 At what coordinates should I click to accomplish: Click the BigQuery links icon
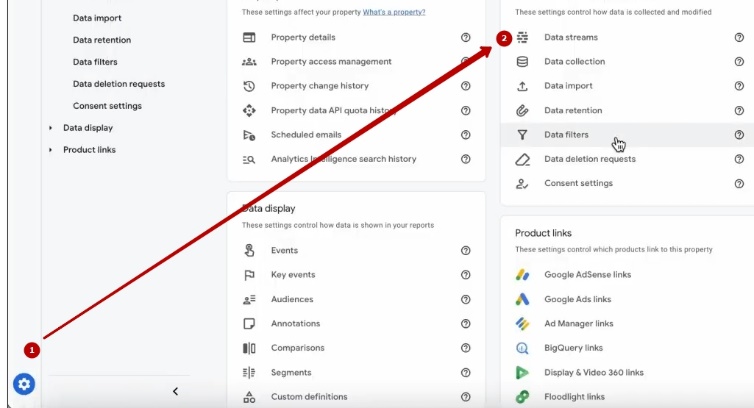coord(522,348)
